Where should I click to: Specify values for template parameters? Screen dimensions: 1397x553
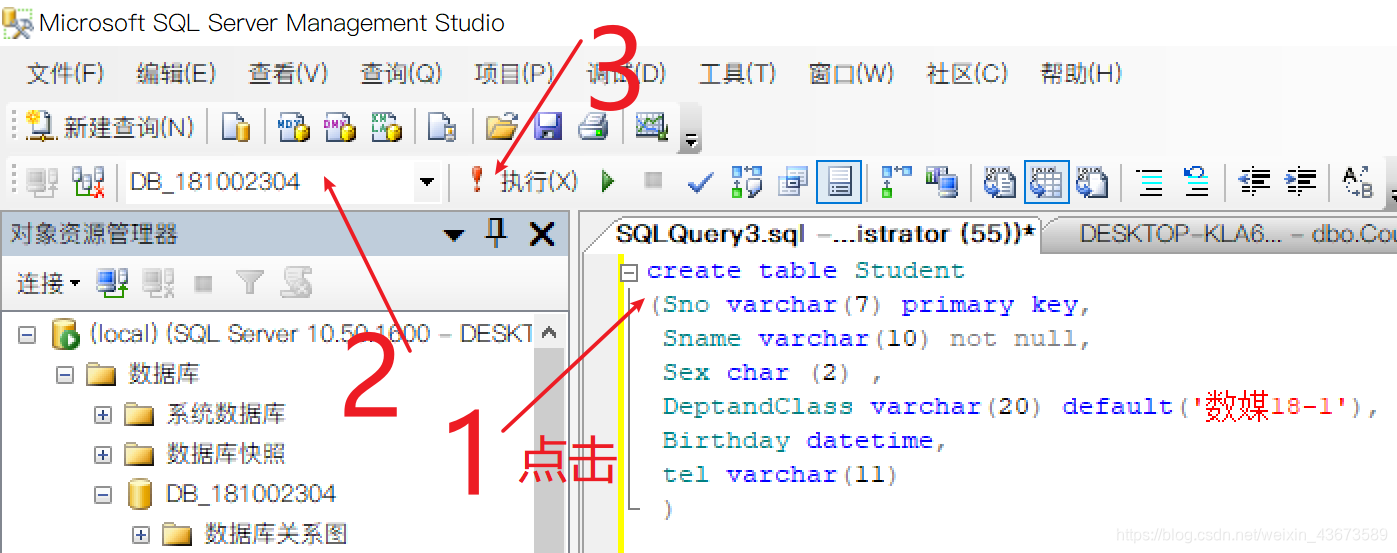point(1358,182)
